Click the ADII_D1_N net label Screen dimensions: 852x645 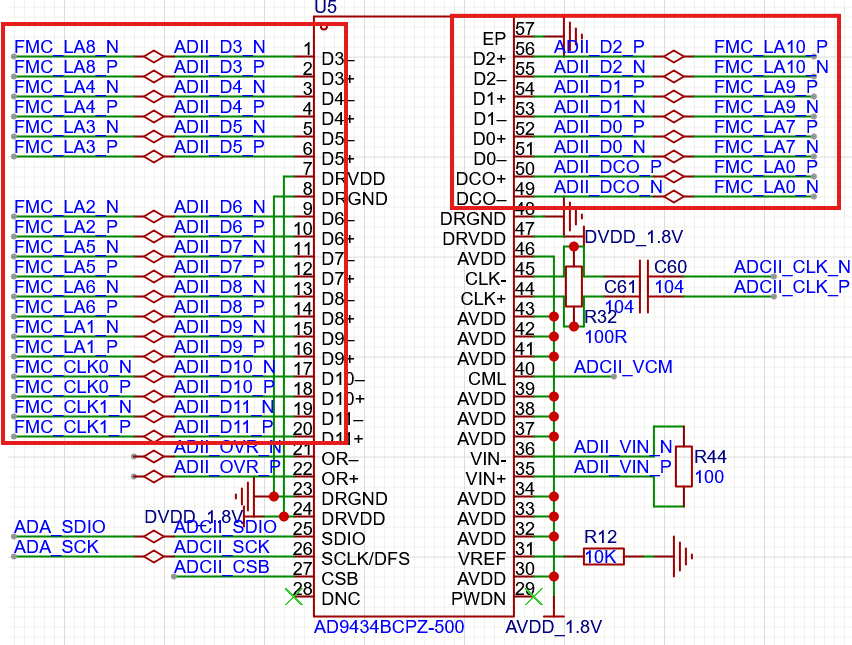click(x=599, y=107)
